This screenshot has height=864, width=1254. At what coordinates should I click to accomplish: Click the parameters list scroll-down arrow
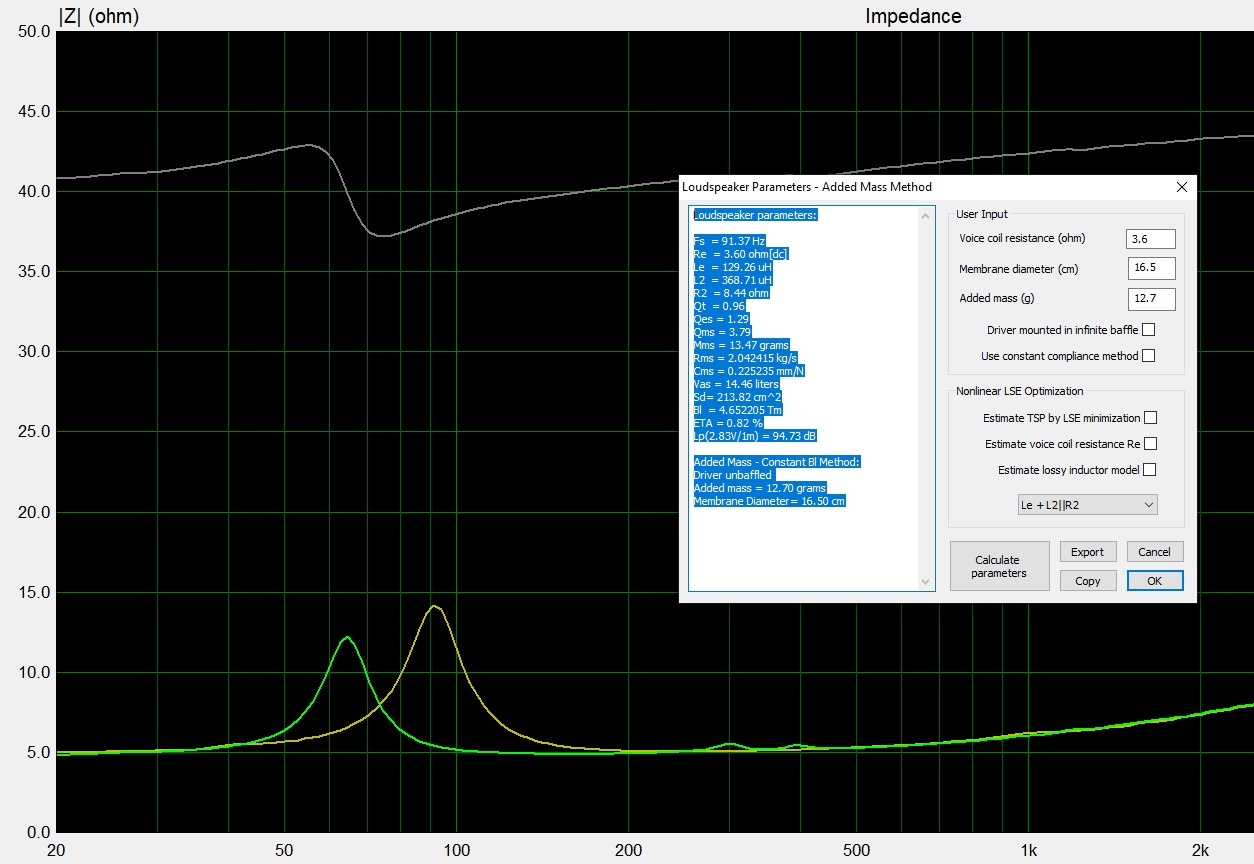click(925, 582)
